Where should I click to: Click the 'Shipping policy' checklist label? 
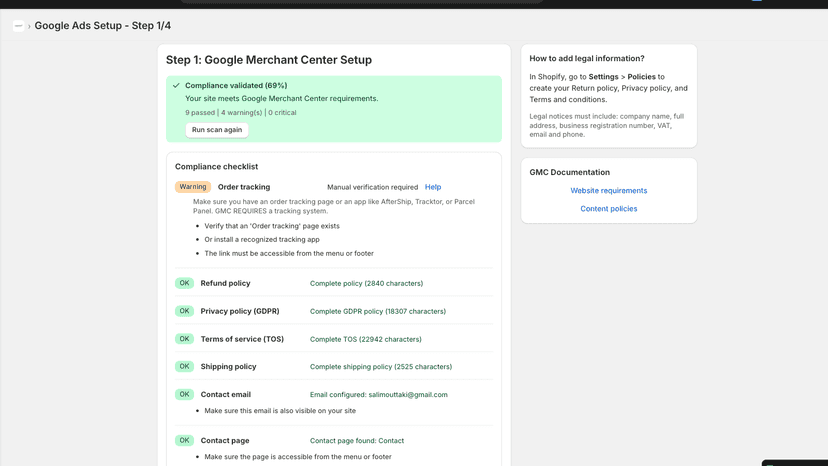[x=228, y=367]
